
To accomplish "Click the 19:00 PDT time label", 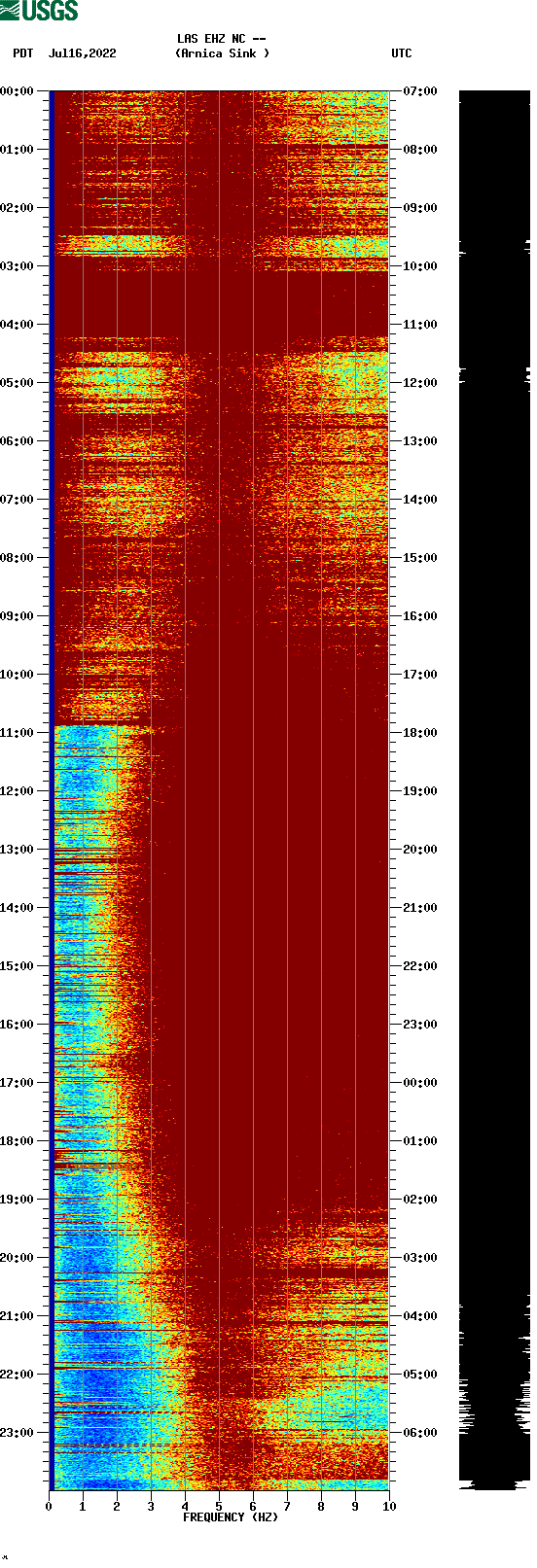I will [x=18, y=1199].
